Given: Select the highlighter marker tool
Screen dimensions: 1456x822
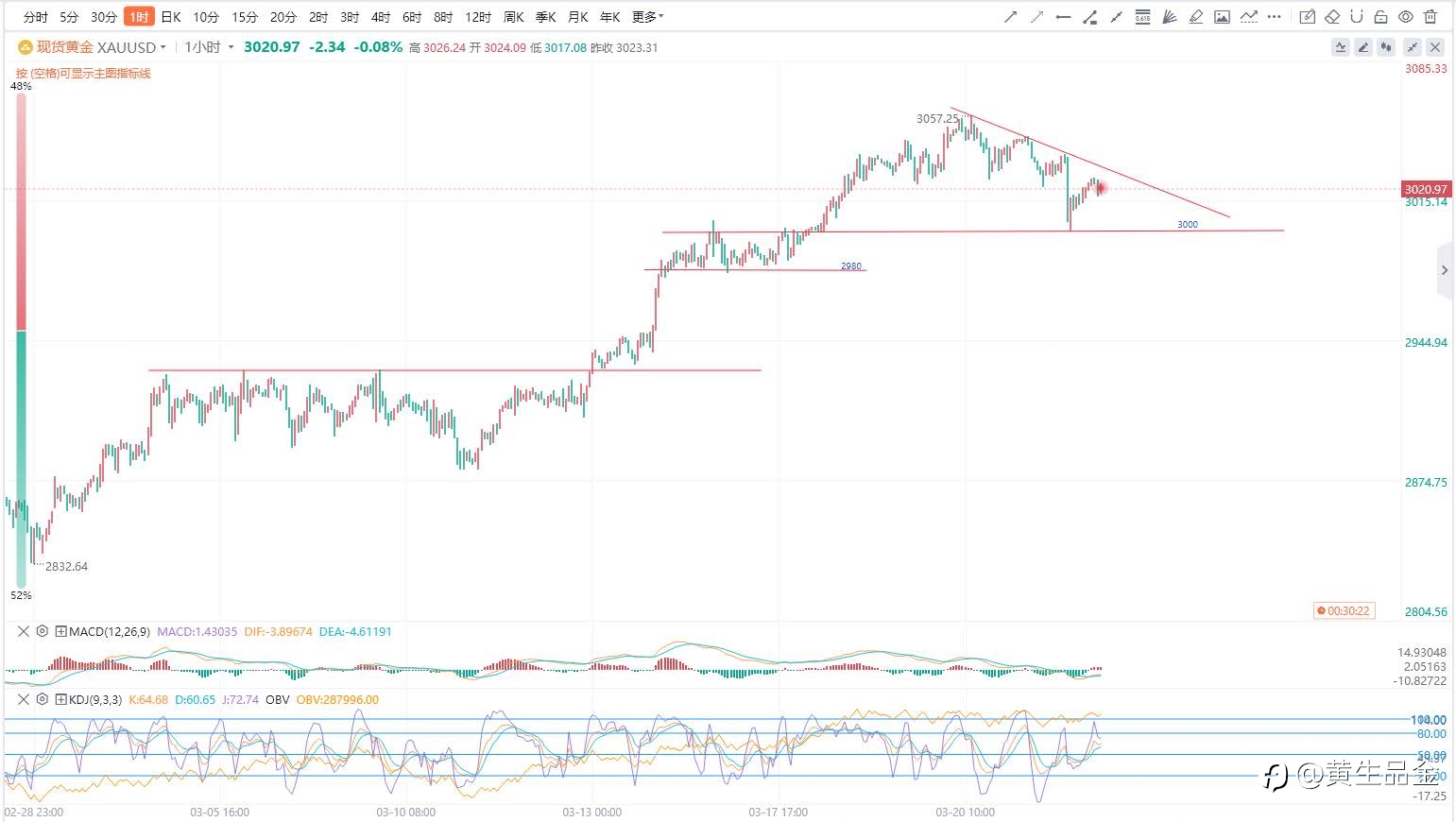Looking at the screenshot, I should (x=1195, y=17).
